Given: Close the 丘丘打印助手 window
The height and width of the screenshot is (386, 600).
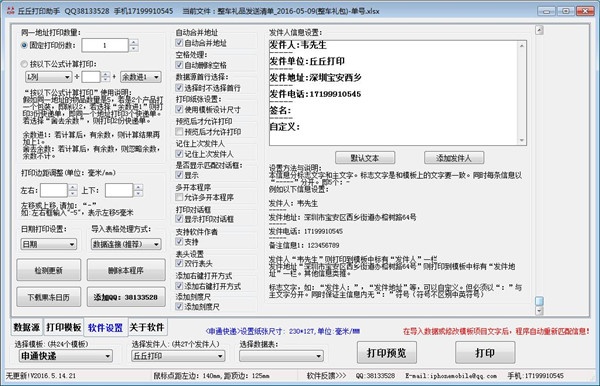Looking at the screenshot, I should pos(585,11).
